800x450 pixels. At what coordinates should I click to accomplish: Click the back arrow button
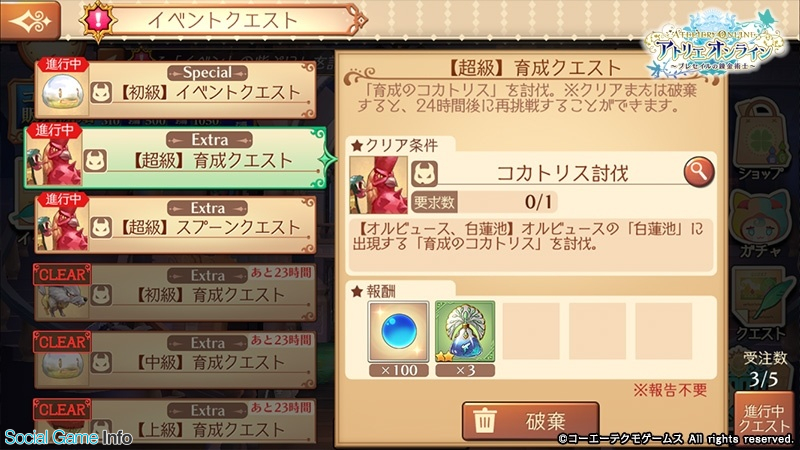(30, 21)
